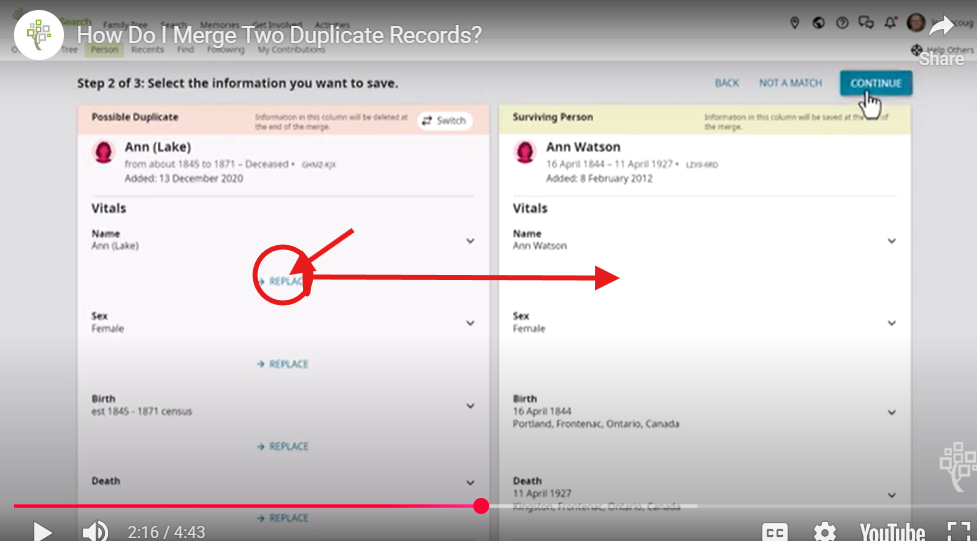
Task: Expand Sex details in Surviving Person column
Action: tap(892, 323)
